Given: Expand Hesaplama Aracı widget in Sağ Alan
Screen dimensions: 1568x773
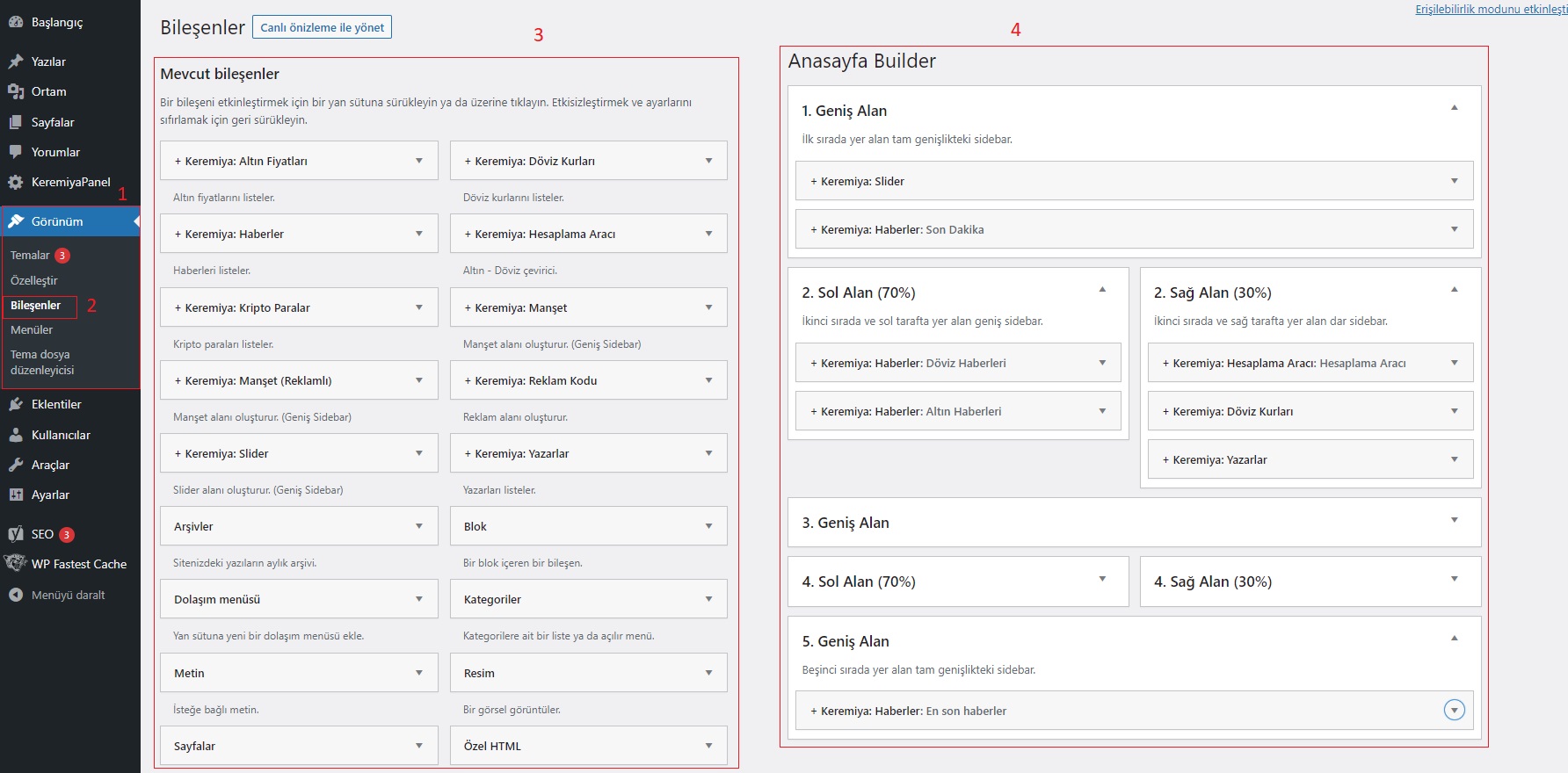Looking at the screenshot, I should tap(1455, 363).
